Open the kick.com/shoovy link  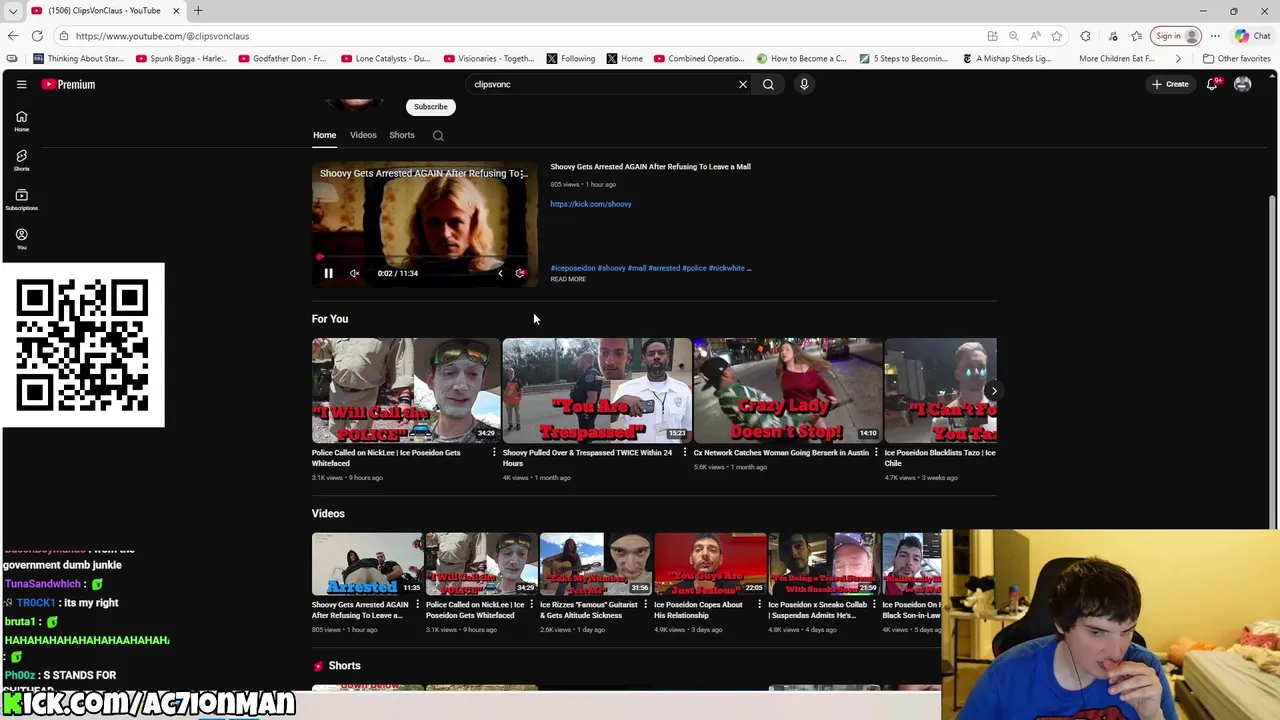[x=590, y=204]
